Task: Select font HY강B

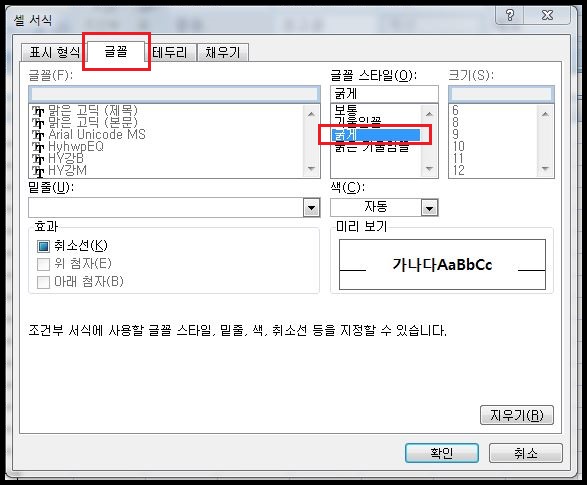Action: point(66,158)
